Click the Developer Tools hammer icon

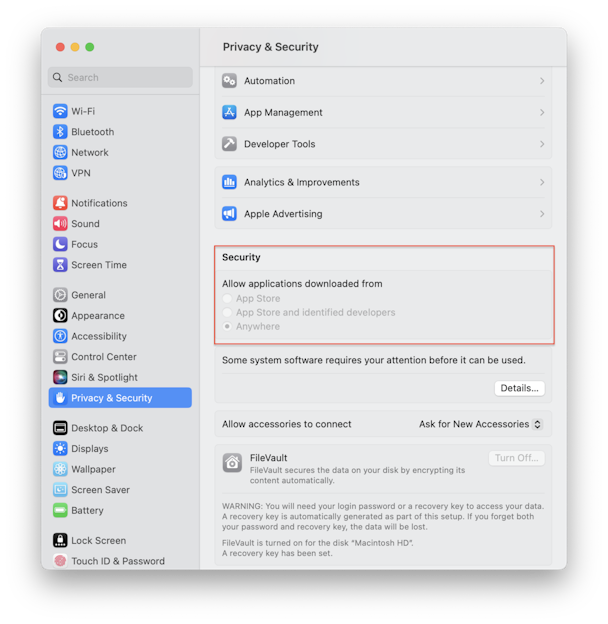tap(229, 144)
